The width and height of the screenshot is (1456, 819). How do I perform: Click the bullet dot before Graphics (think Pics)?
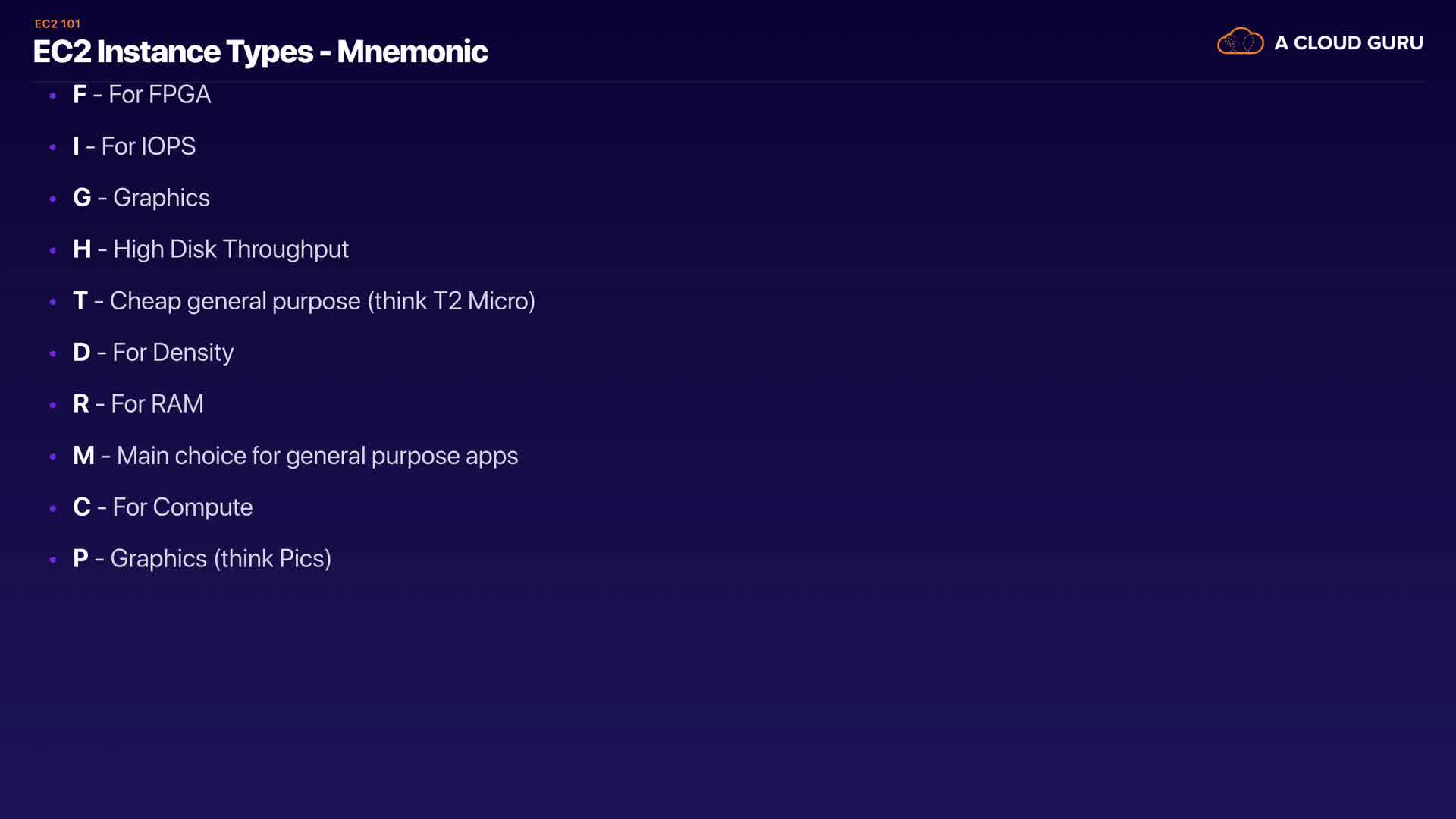tap(52, 560)
